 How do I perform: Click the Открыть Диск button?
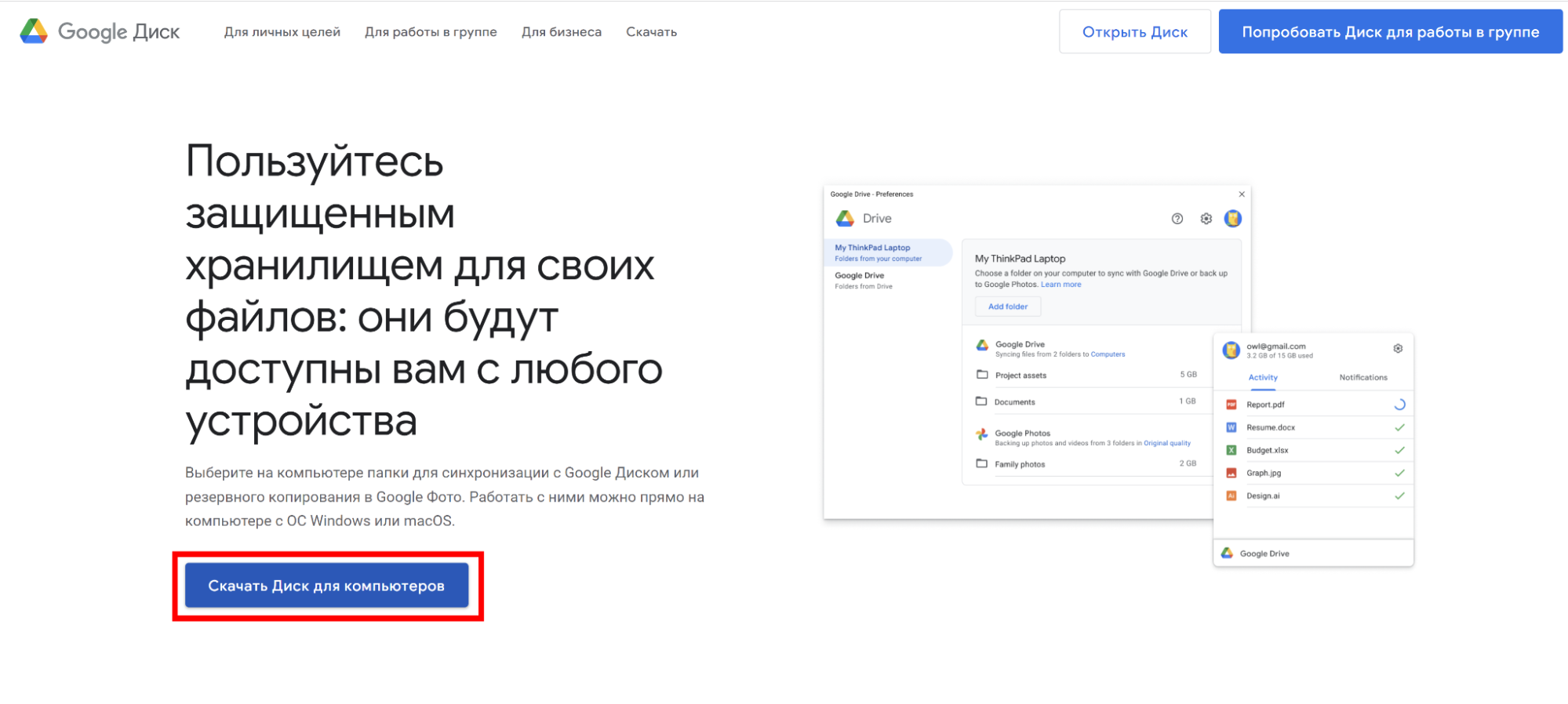click(x=1134, y=31)
